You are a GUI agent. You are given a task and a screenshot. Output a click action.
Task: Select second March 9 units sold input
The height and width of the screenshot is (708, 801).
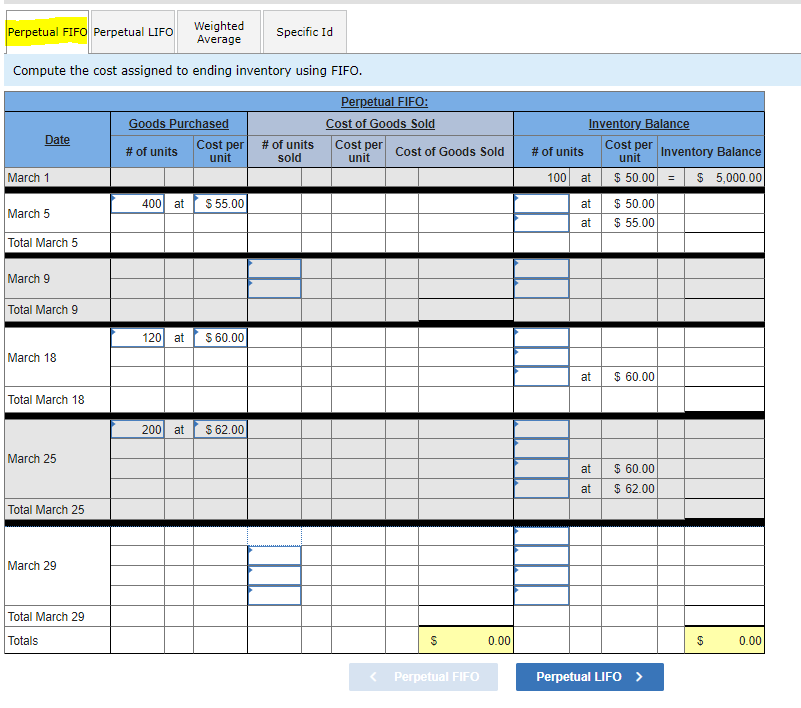click(x=274, y=288)
